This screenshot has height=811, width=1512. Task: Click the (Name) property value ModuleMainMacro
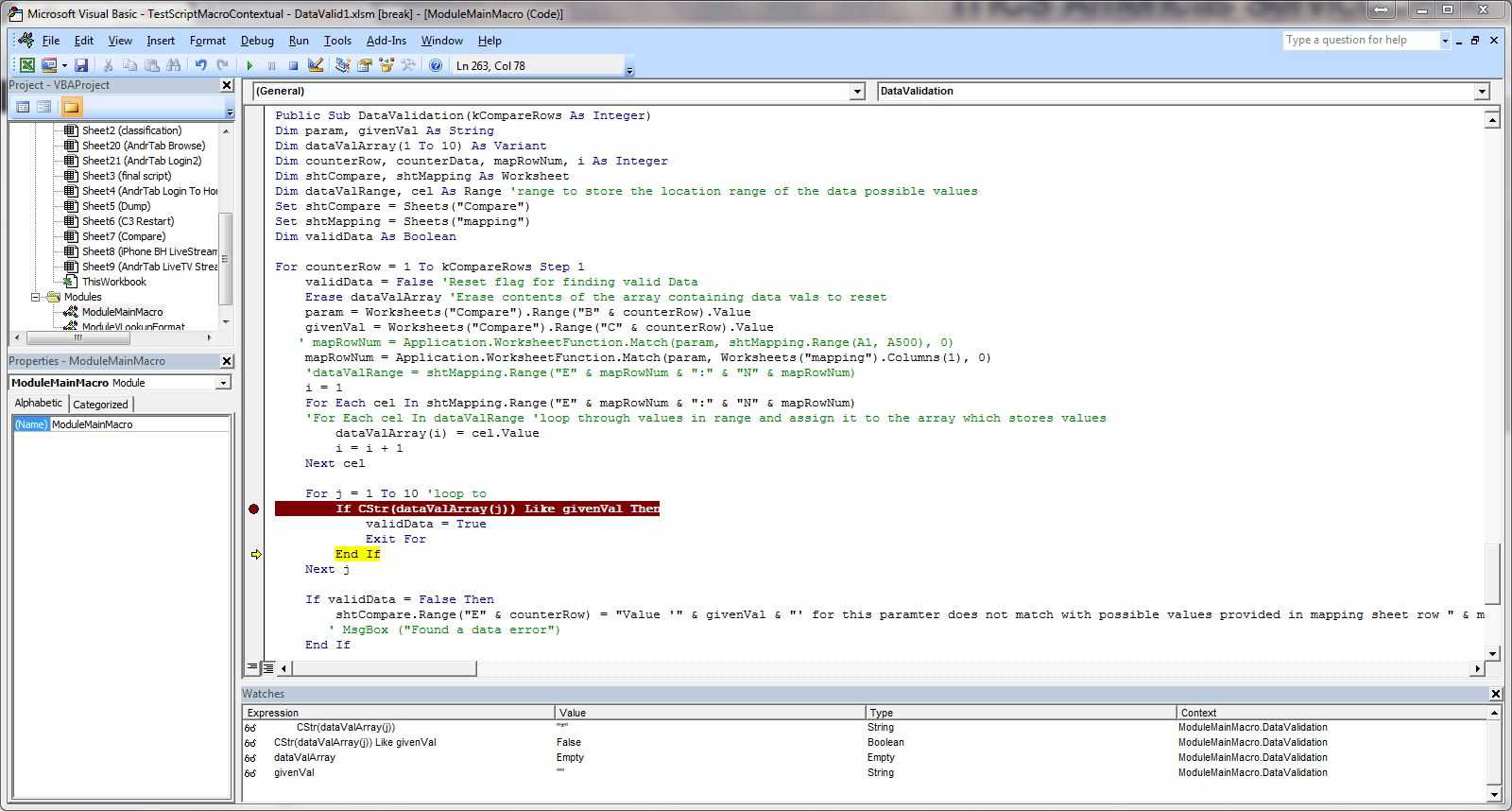(139, 424)
